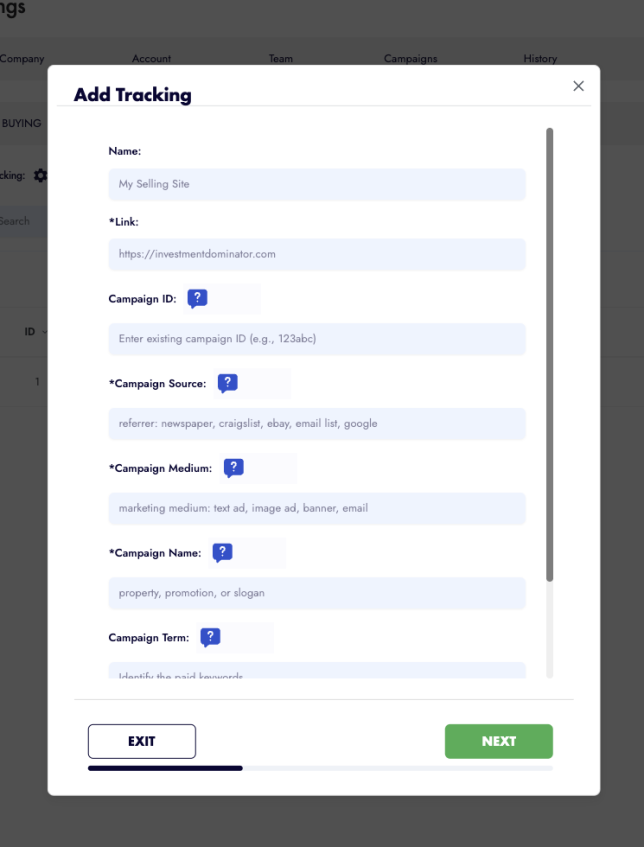
Task: Open the History tab
Action: (540, 59)
